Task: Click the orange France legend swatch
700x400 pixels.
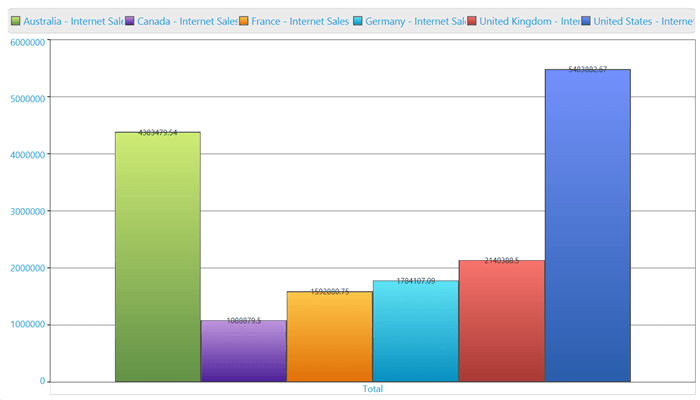Action: pyautogui.click(x=243, y=21)
